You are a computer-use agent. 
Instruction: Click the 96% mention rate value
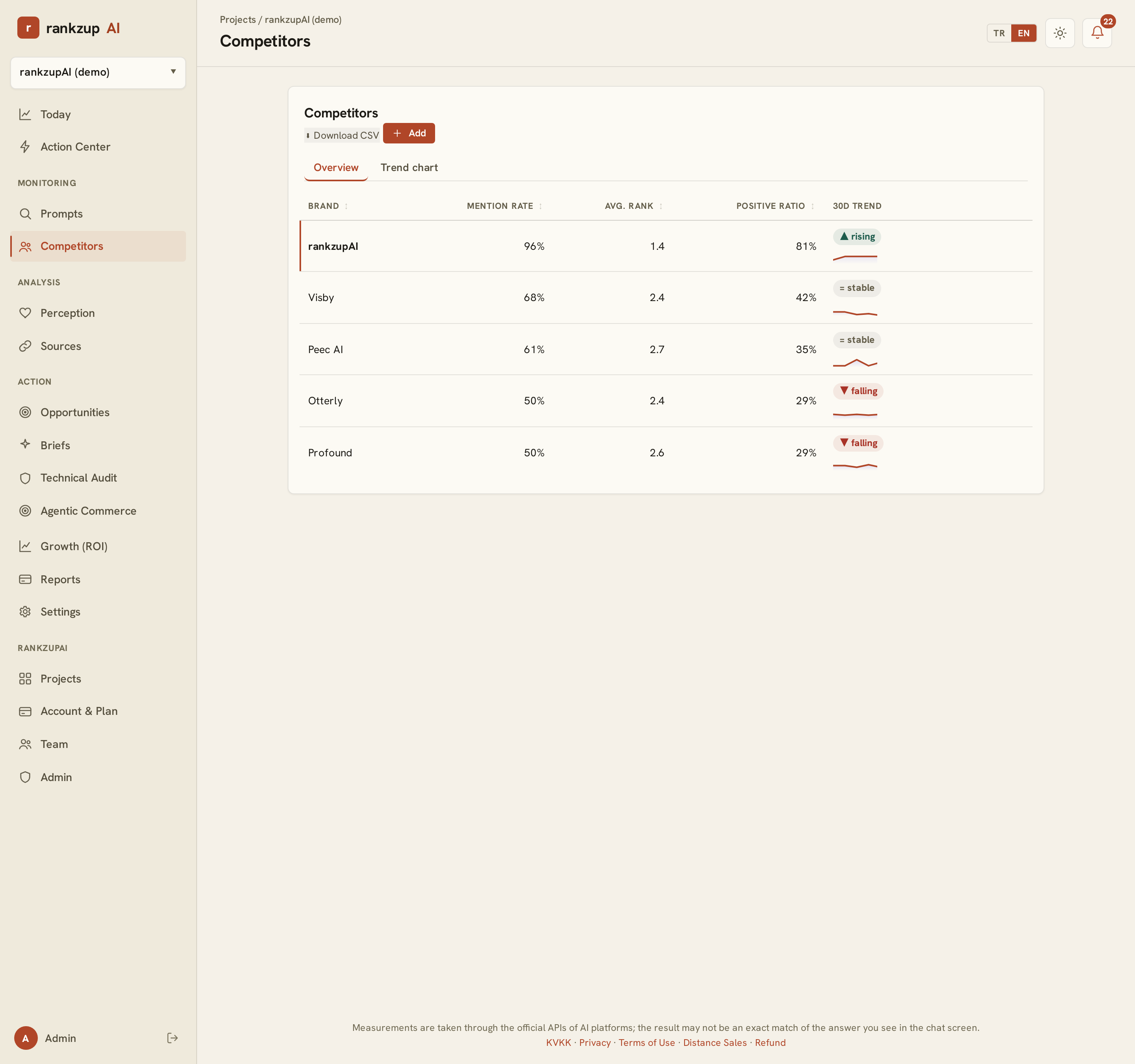pyautogui.click(x=534, y=246)
